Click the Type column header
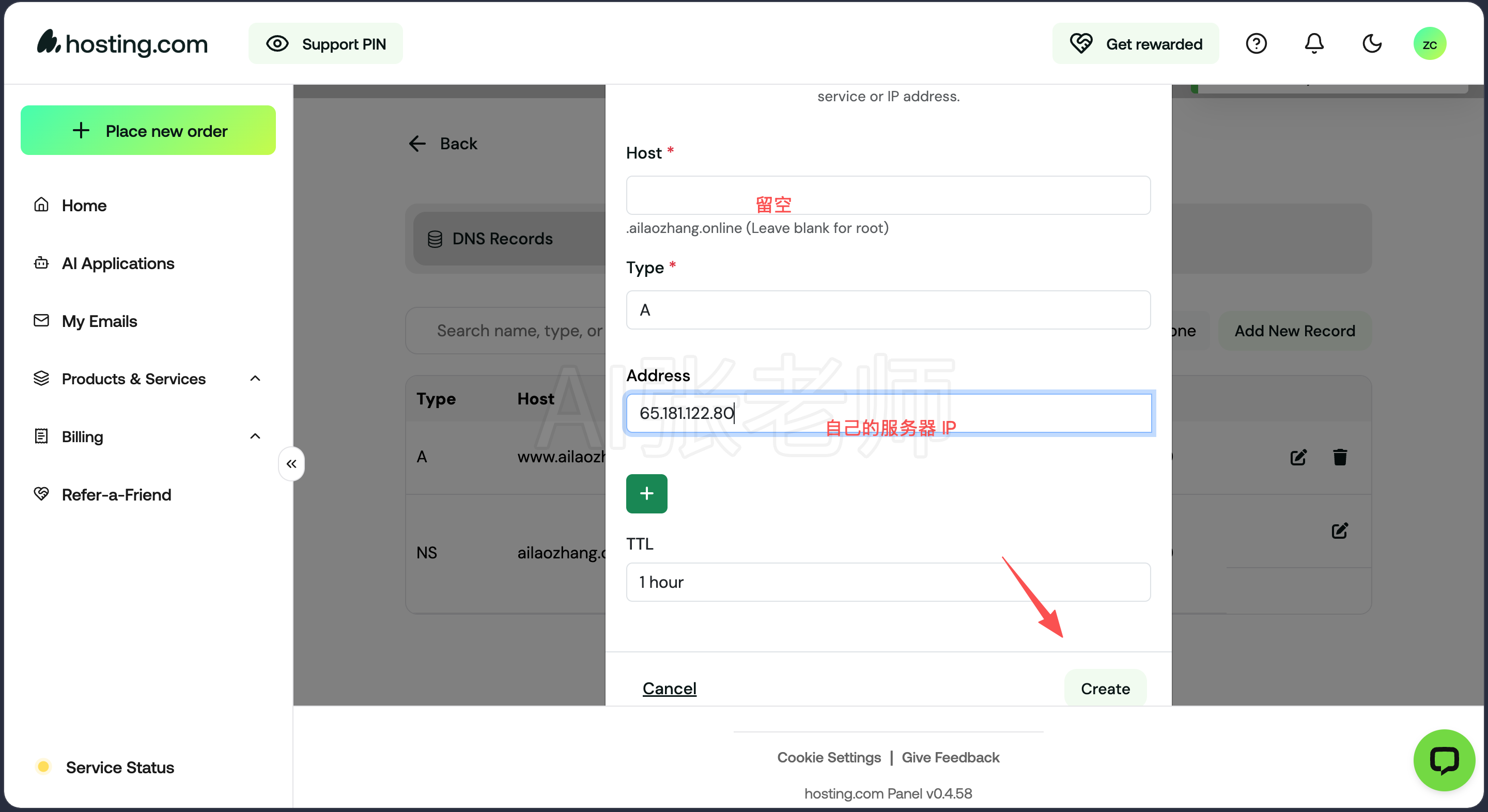Screen dimensions: 1488x812 tap(436, 398)
